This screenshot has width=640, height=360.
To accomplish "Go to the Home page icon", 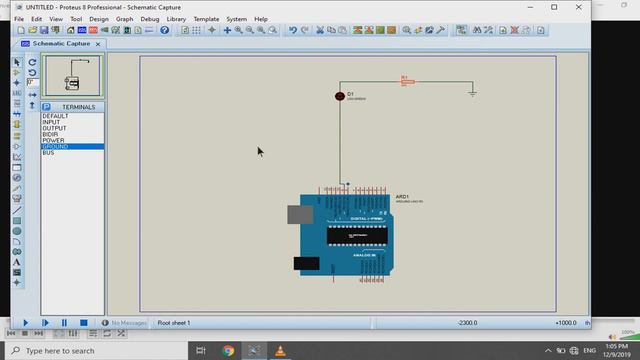I will 71,30.
